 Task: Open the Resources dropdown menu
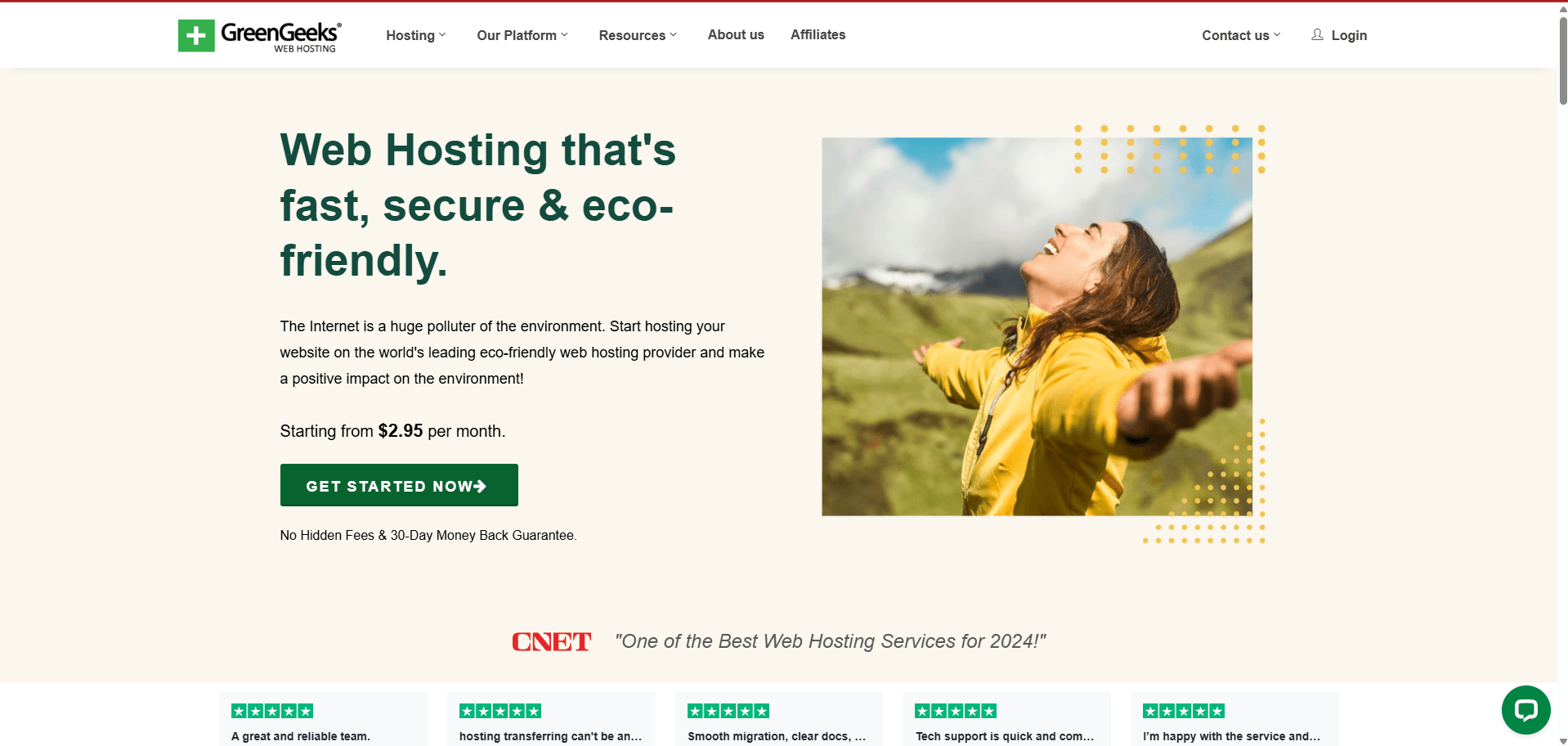point(638,35)
